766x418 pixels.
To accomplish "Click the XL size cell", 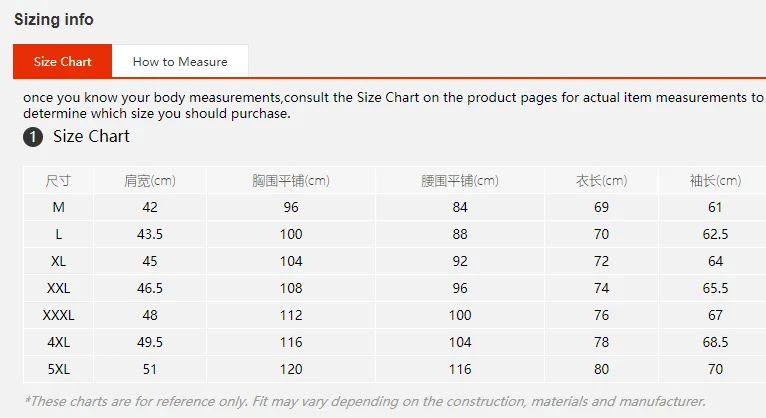I will pyautogui.click(x=59, y=261).
